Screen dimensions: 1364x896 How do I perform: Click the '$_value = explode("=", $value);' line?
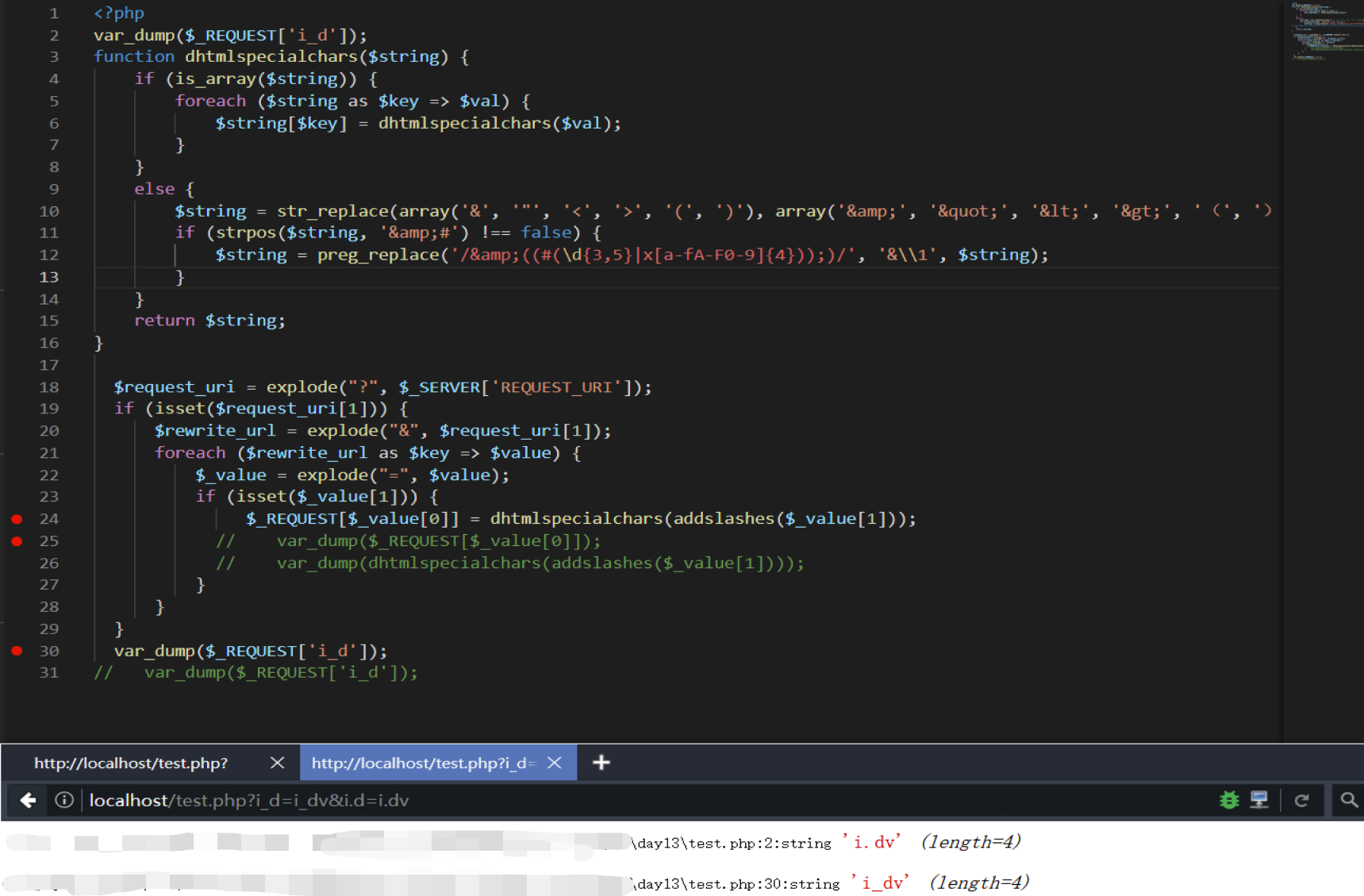click(x=352, y=475)
